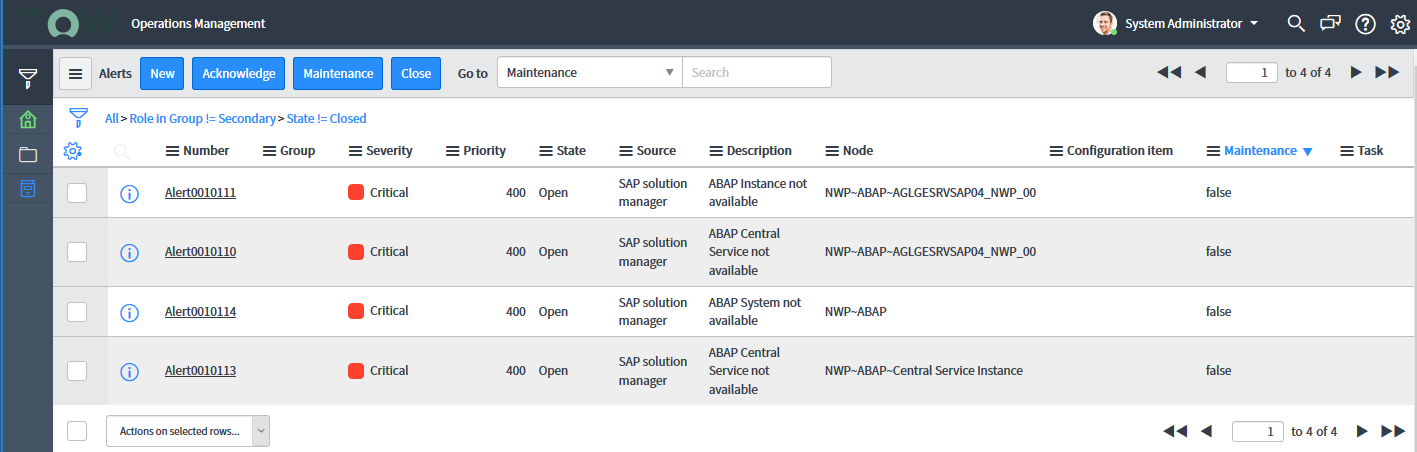1417x452 pixels.
Task: Click the filter navigator funnel icon in sidebar
Action: [x=28, y=79]
